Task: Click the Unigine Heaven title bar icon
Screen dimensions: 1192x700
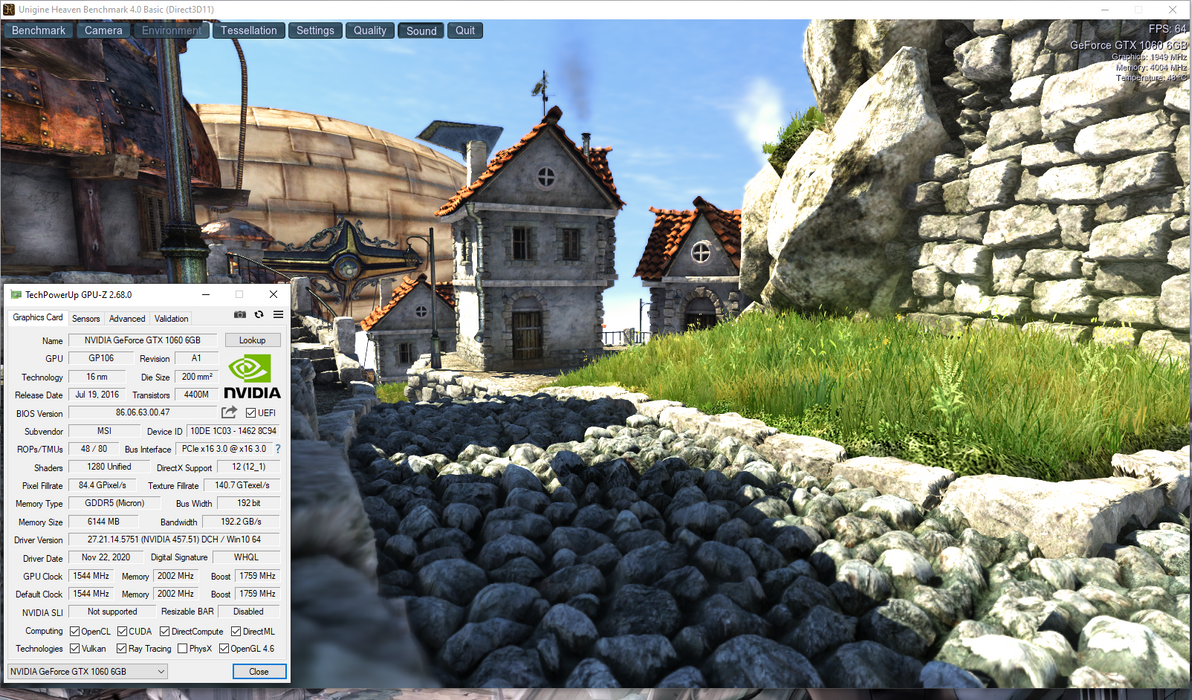Action: coord(8,9)
